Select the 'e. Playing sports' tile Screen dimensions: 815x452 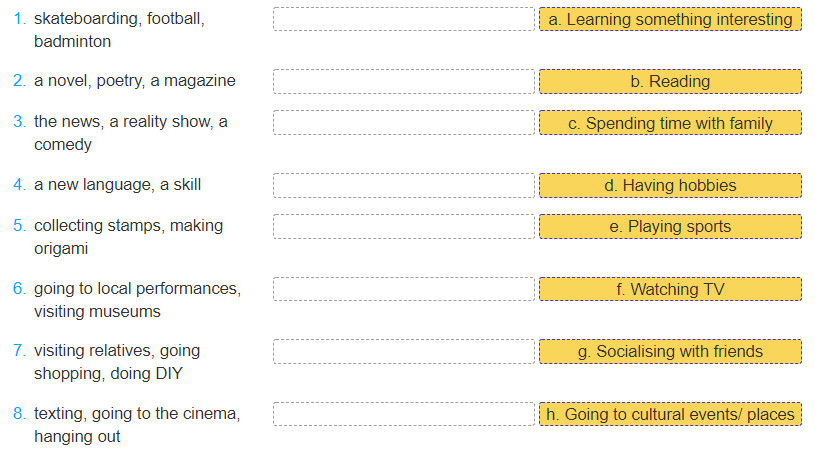coord(670,227)
